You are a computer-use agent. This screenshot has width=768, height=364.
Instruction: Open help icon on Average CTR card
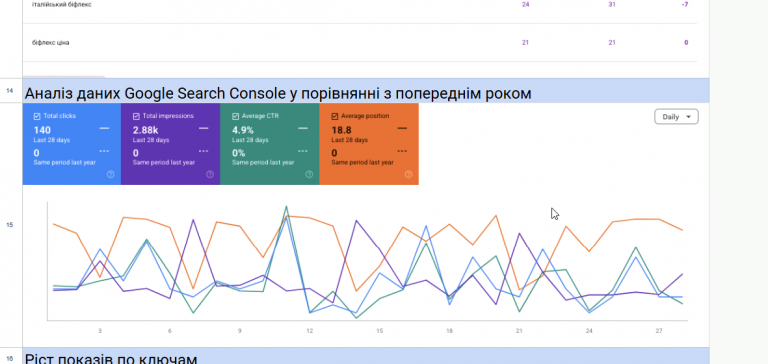[309, 174]
